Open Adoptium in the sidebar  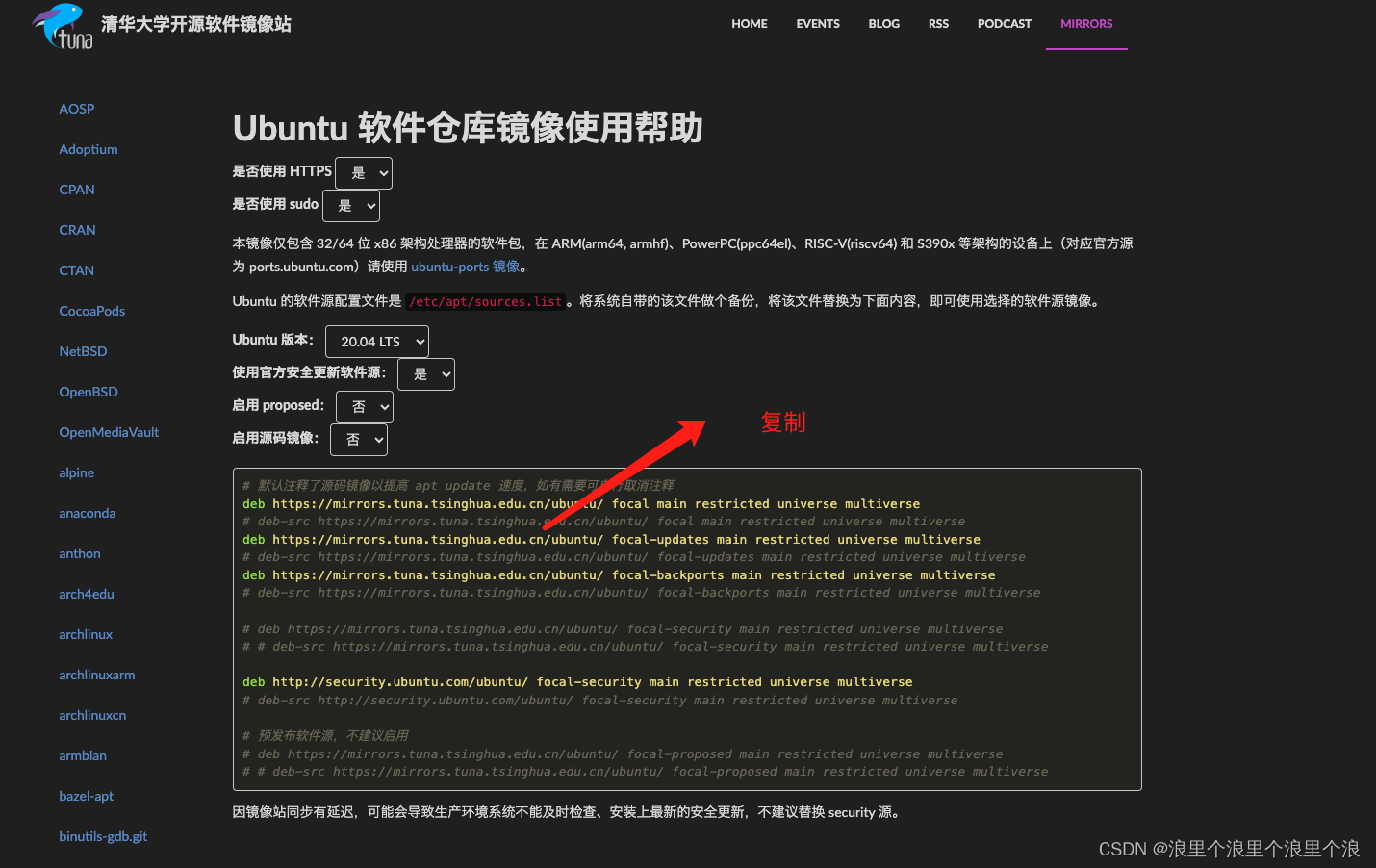(89, 149)
